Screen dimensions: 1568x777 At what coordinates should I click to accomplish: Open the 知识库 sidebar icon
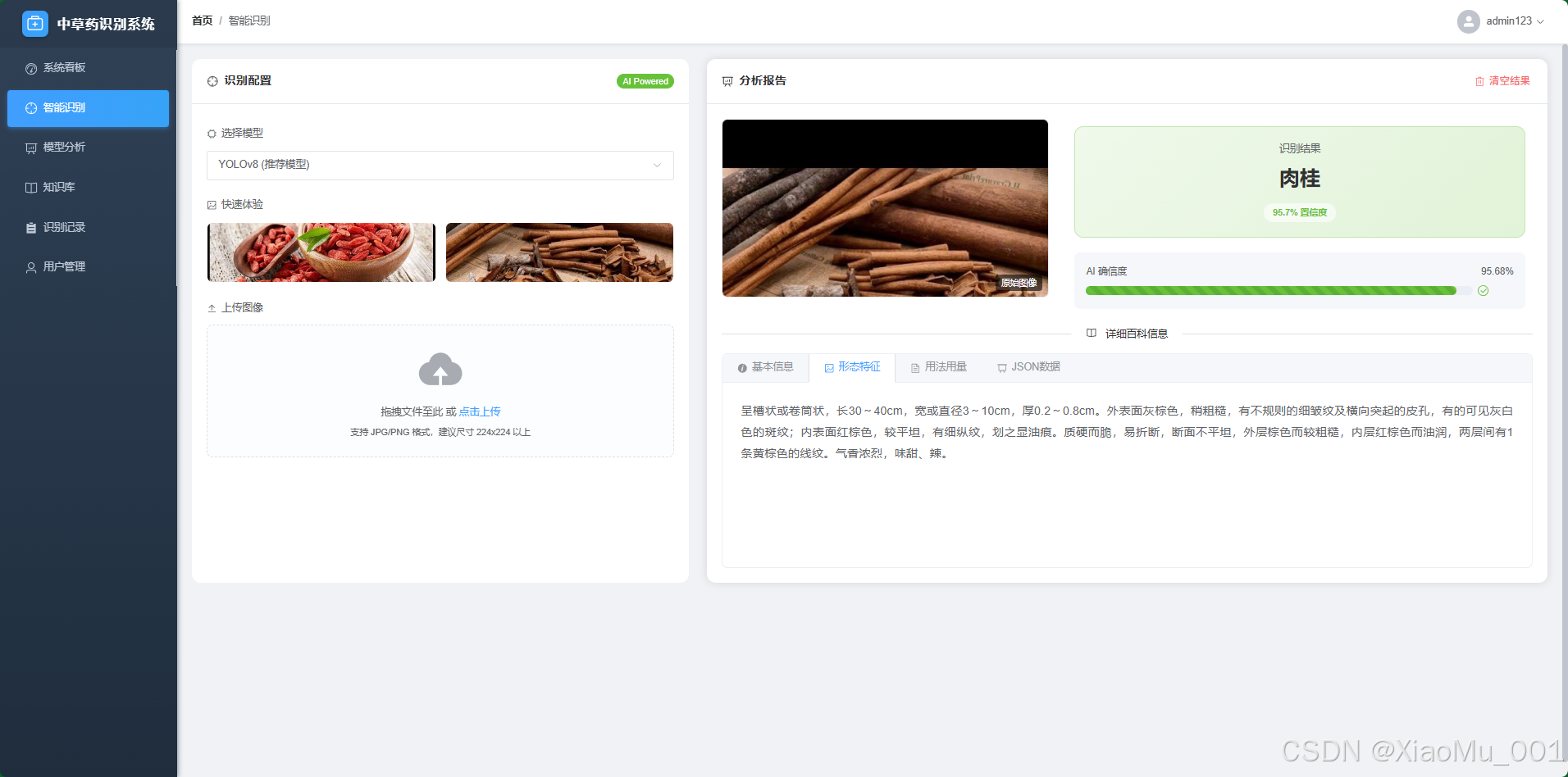click(31, 187)
